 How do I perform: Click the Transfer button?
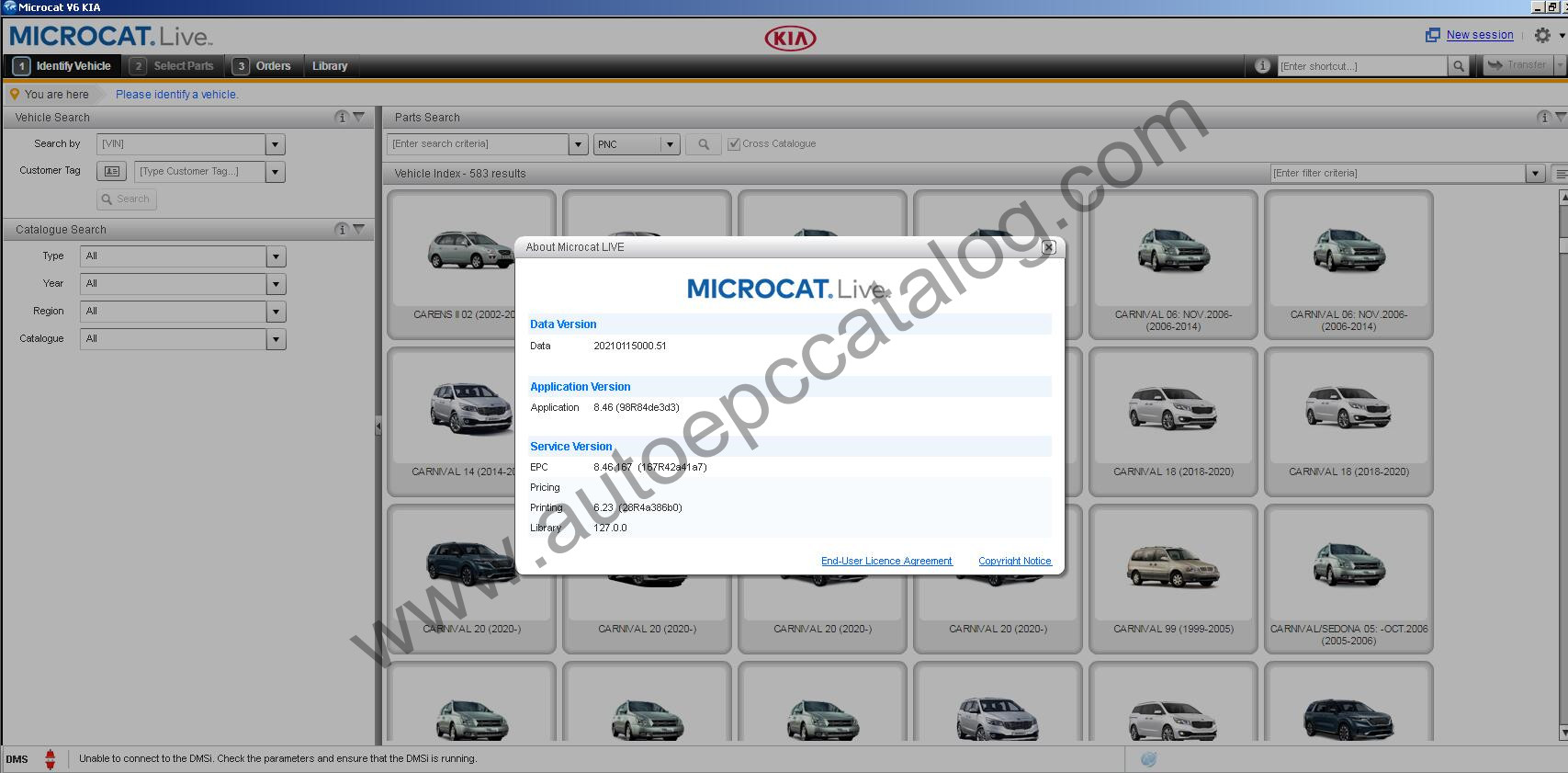[1517, 65]
